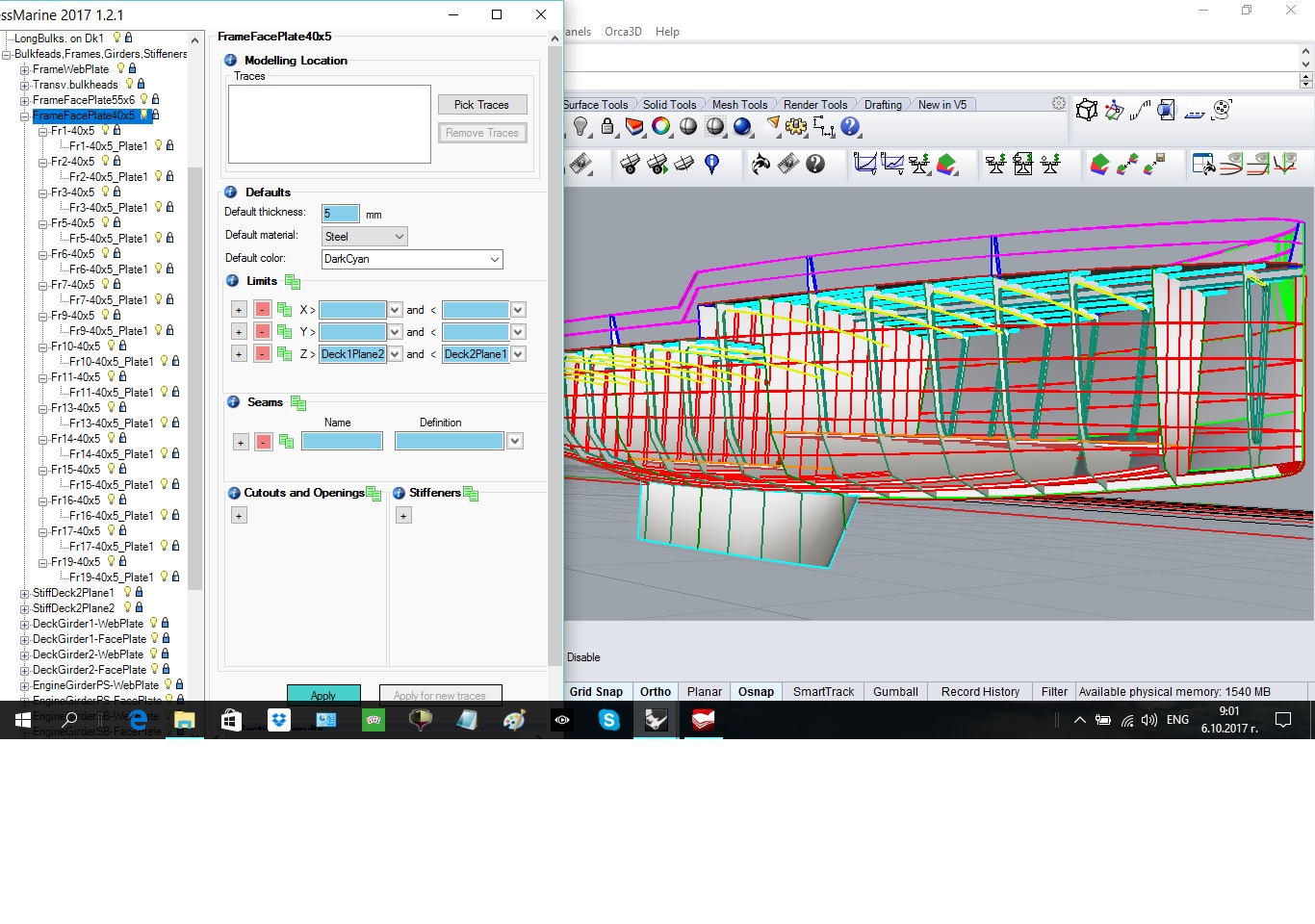
Task: Toggle Ortho mode in status bar
Action: click(x=656, y=692)
